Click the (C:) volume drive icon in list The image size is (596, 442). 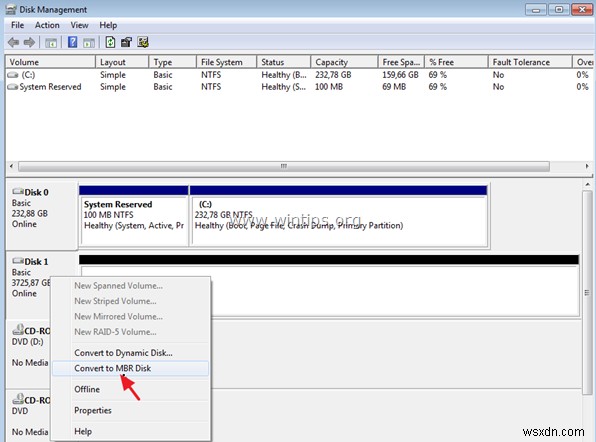pyautogui.click(x=13, y=75)
